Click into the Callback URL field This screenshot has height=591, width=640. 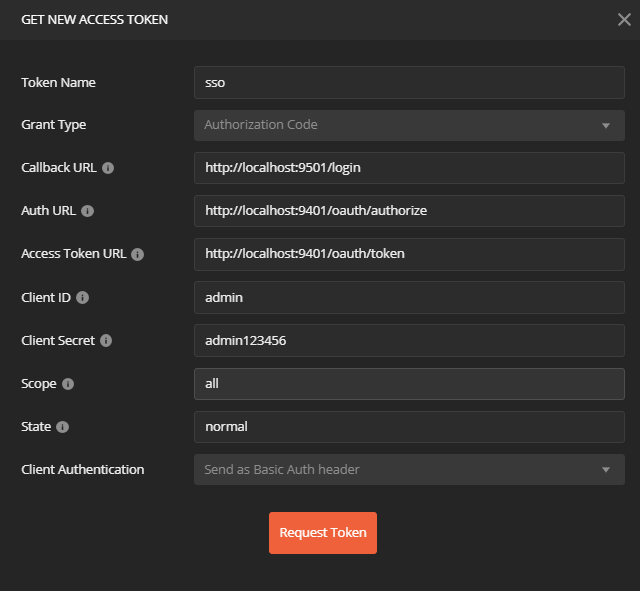coord(408,168)
